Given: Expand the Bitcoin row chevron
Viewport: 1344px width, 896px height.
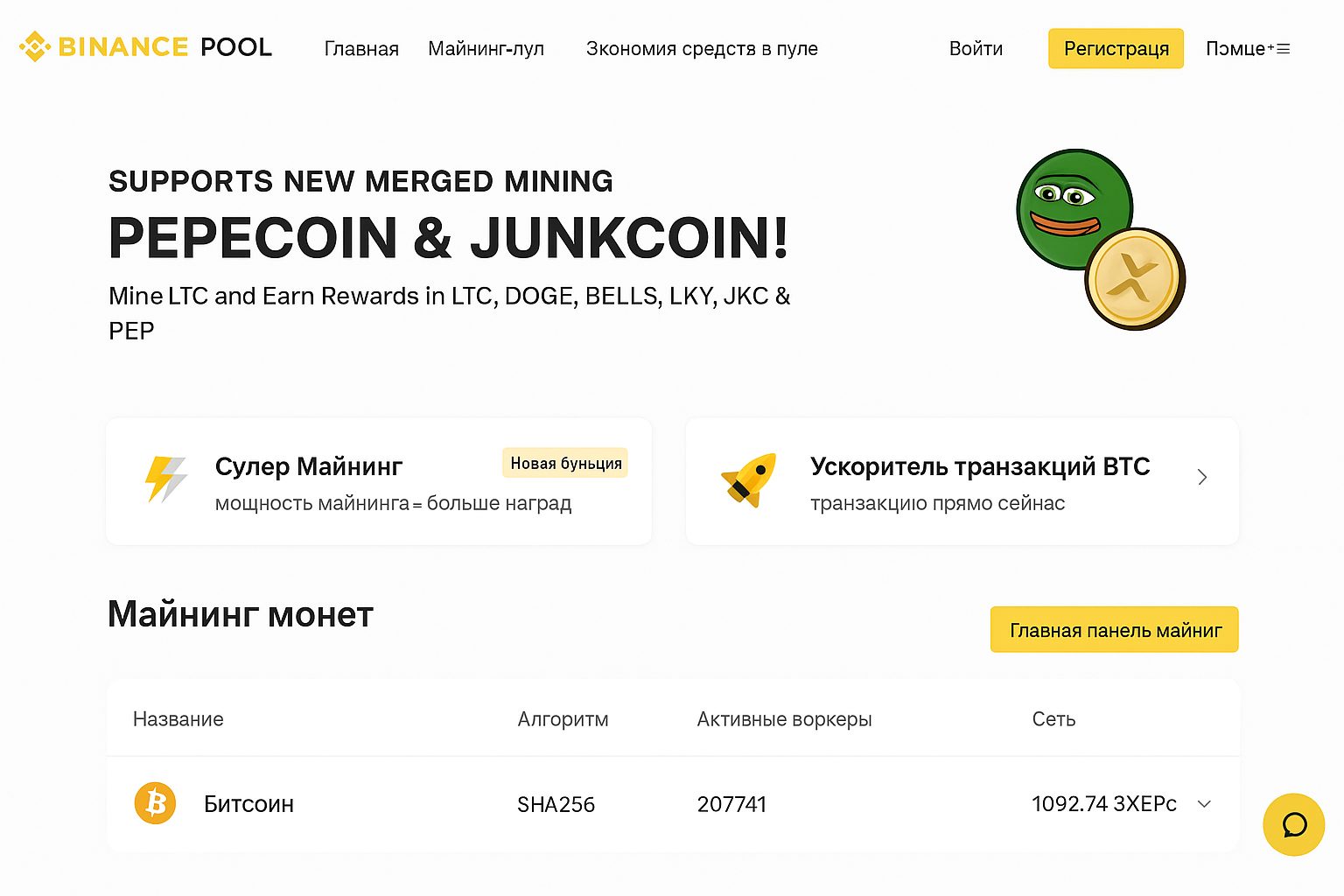Looking at the screenshot, I should [1204, 804].
